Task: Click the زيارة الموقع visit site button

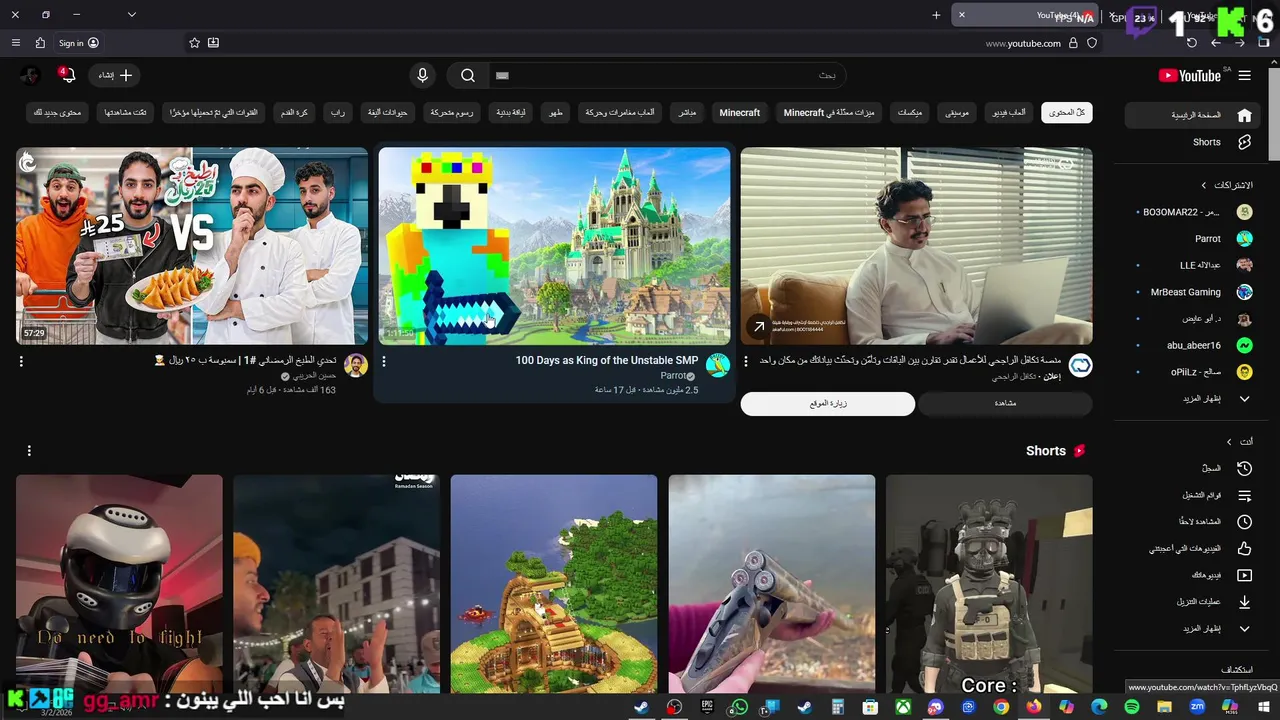Action: (x=828, y=403)
